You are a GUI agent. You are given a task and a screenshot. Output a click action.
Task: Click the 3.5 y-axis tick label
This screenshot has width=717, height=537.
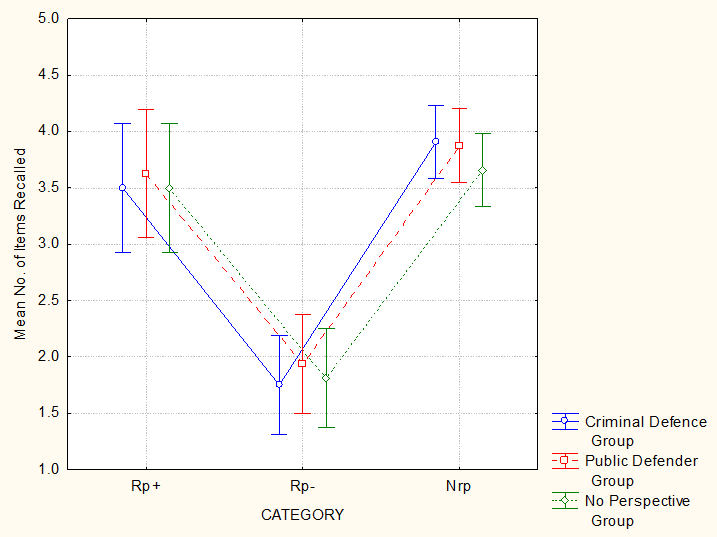pos(49,188)
